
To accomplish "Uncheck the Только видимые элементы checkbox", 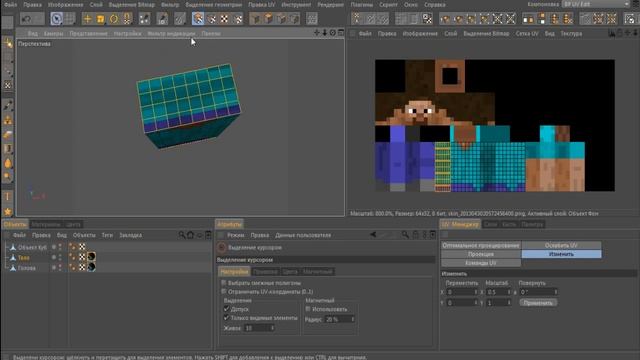I will point(226,318).
